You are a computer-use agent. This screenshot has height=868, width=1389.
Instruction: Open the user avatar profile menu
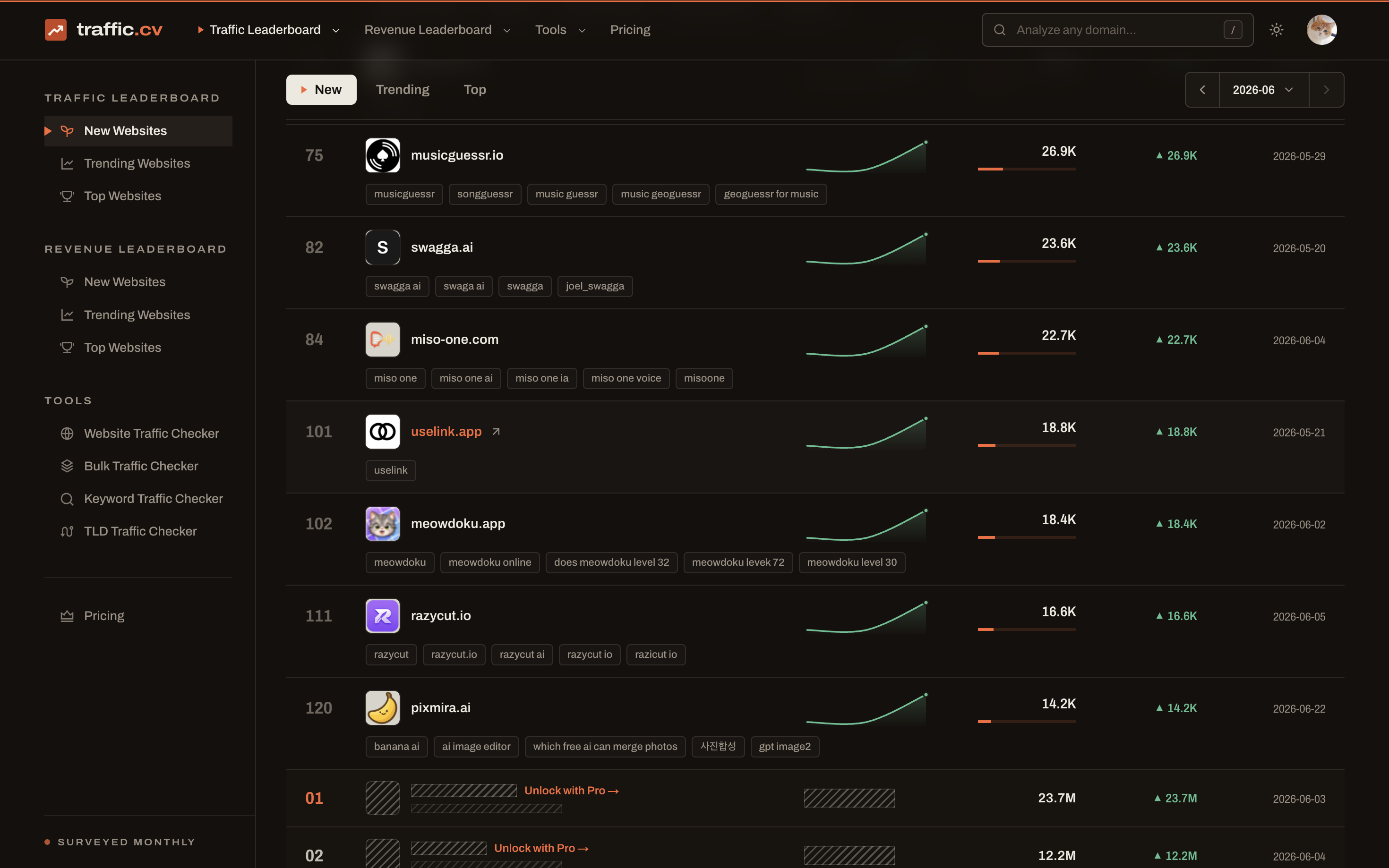point(1321,30)
